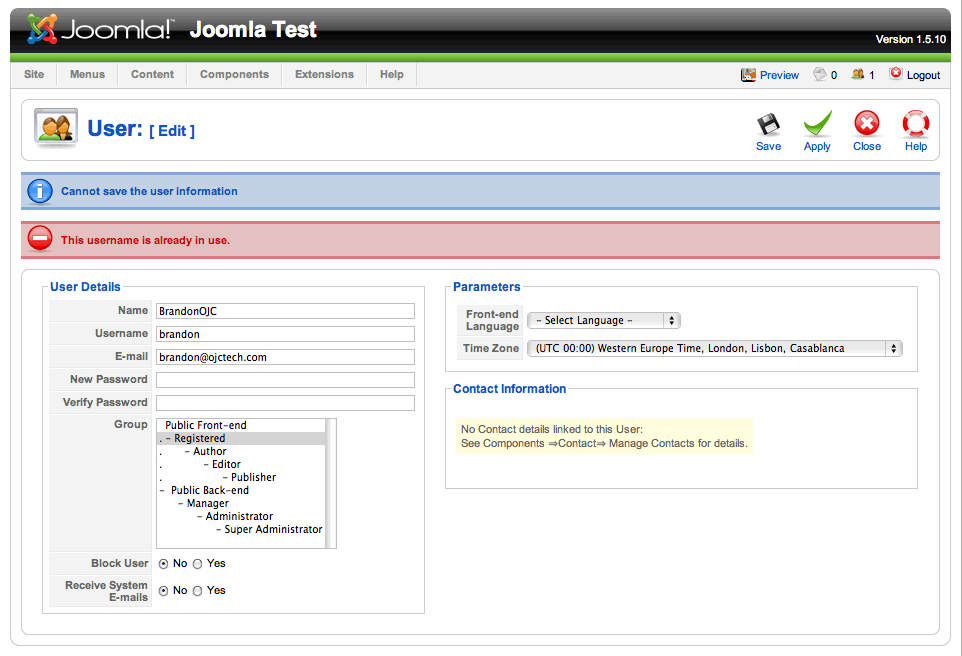
Task: Open the Time Zone dropdown
Action: click(x=715, y=349)
